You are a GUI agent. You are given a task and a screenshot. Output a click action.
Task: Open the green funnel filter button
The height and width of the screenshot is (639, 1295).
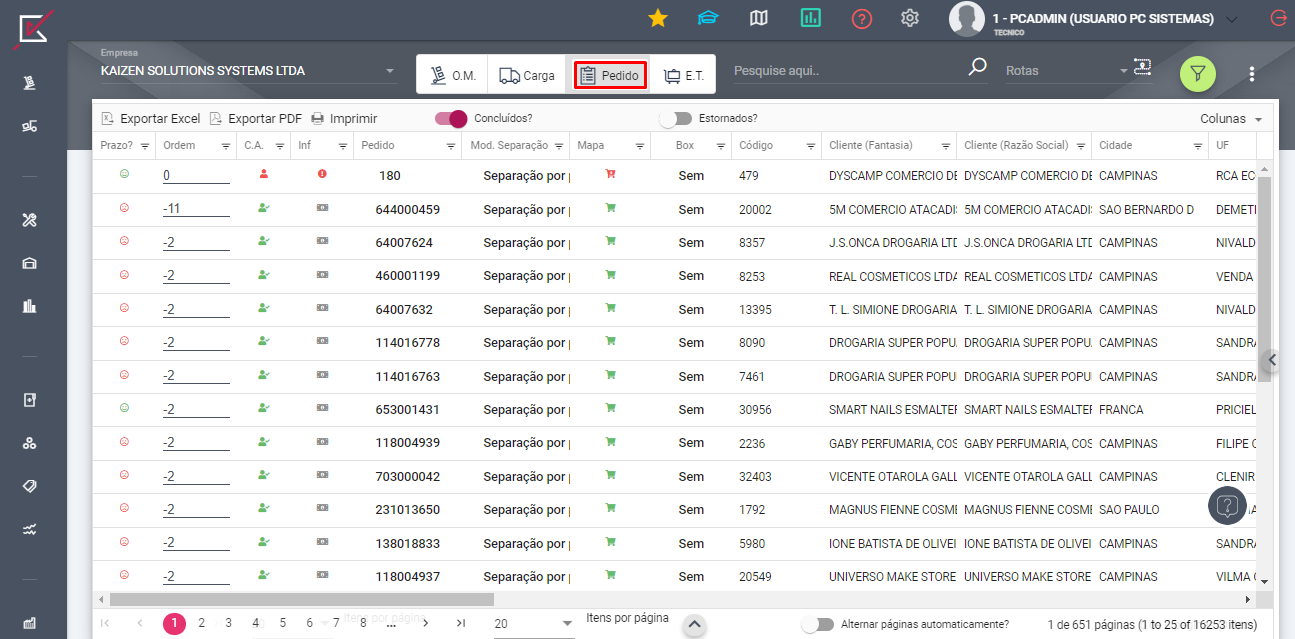(1198, 73)
